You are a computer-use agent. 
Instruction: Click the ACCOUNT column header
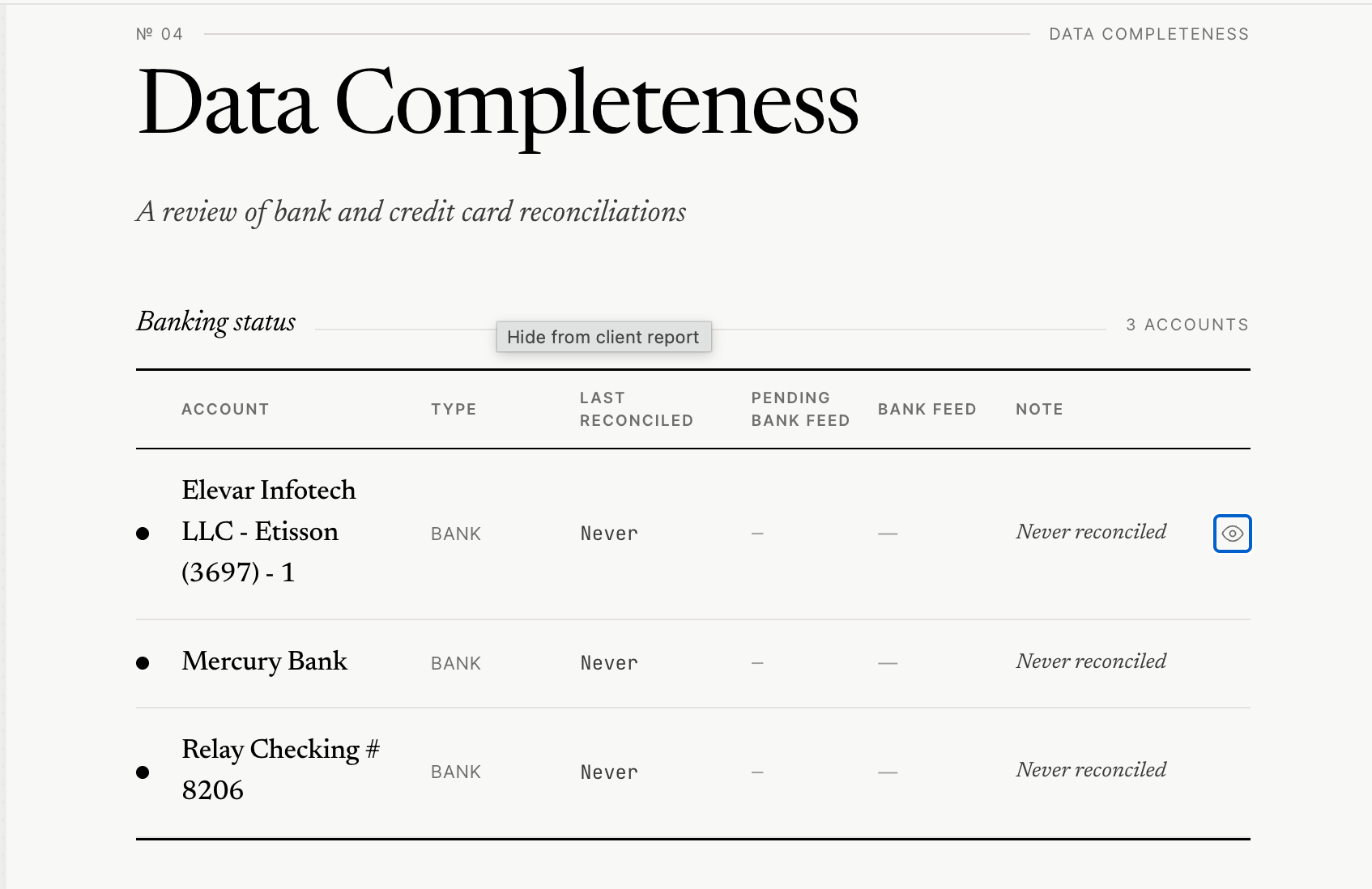[225, 409]
